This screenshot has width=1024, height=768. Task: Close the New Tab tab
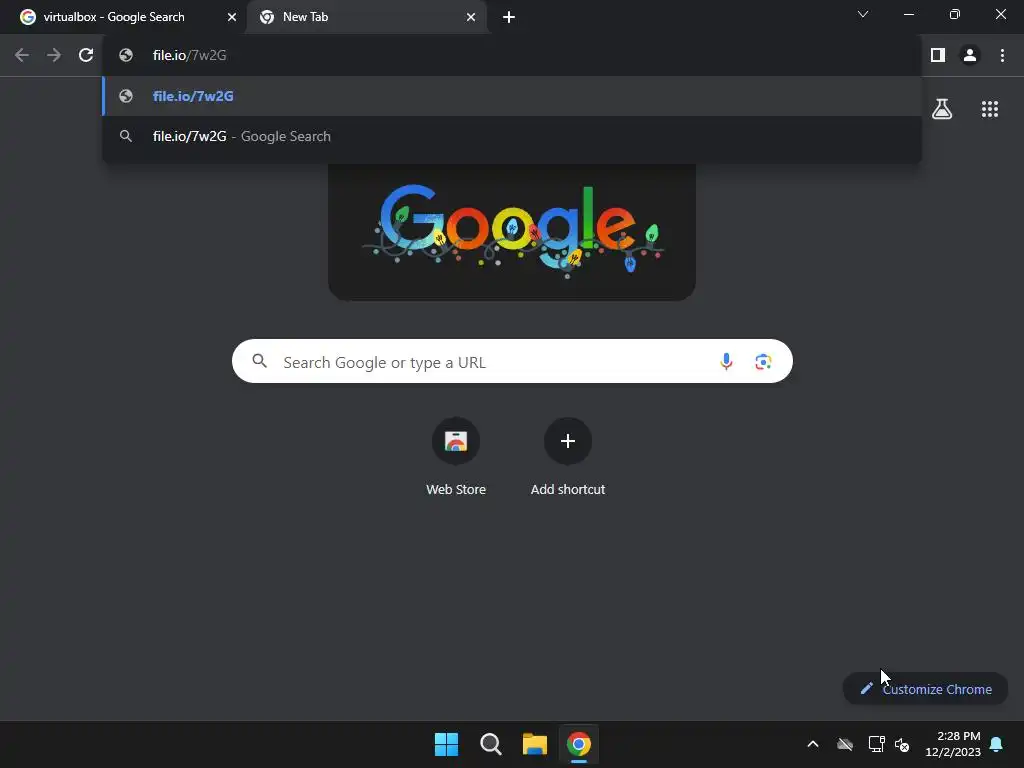tap(471, 17)
